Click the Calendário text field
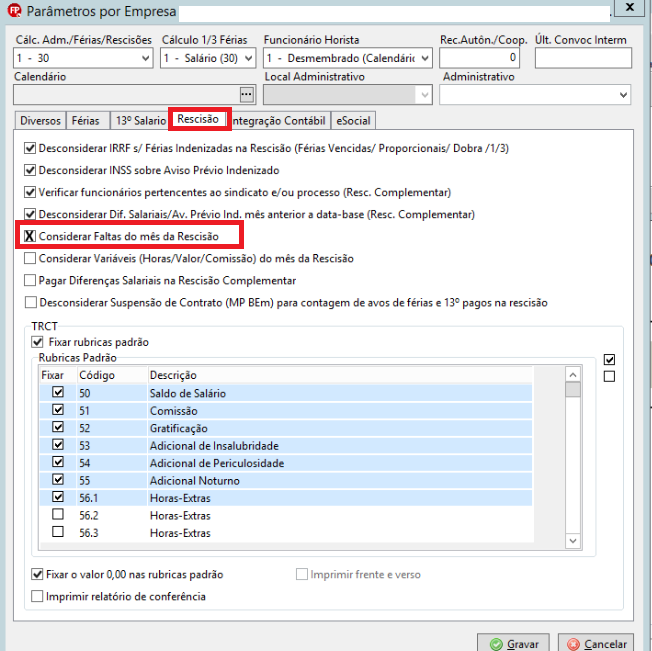The image size is (652, 651). (x=127, y=95)
